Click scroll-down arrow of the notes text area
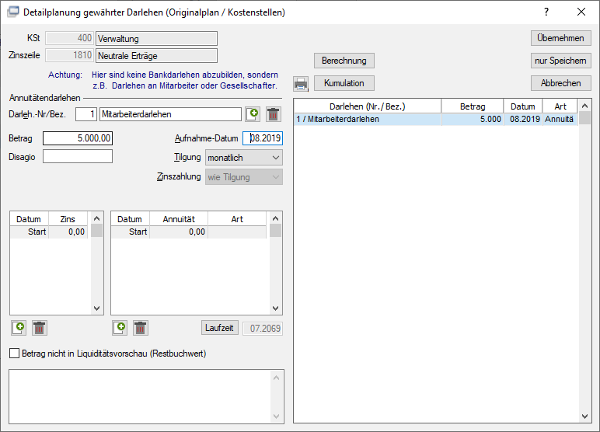Viewport: 600px width, 432px height. click(276, 416)
